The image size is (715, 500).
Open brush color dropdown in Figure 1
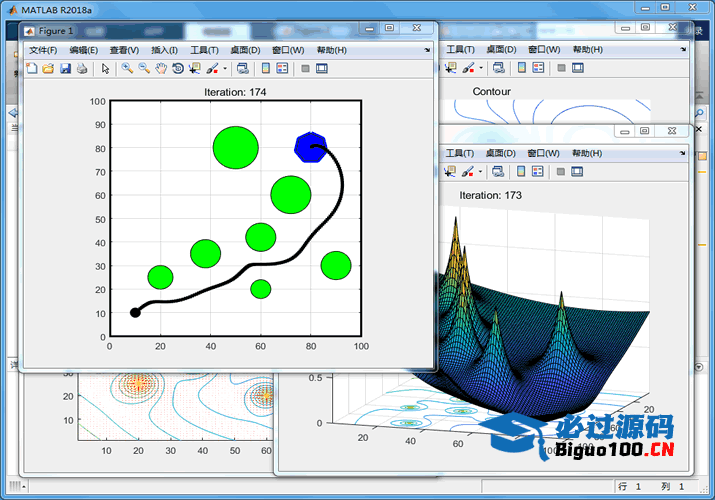(225, 69)
